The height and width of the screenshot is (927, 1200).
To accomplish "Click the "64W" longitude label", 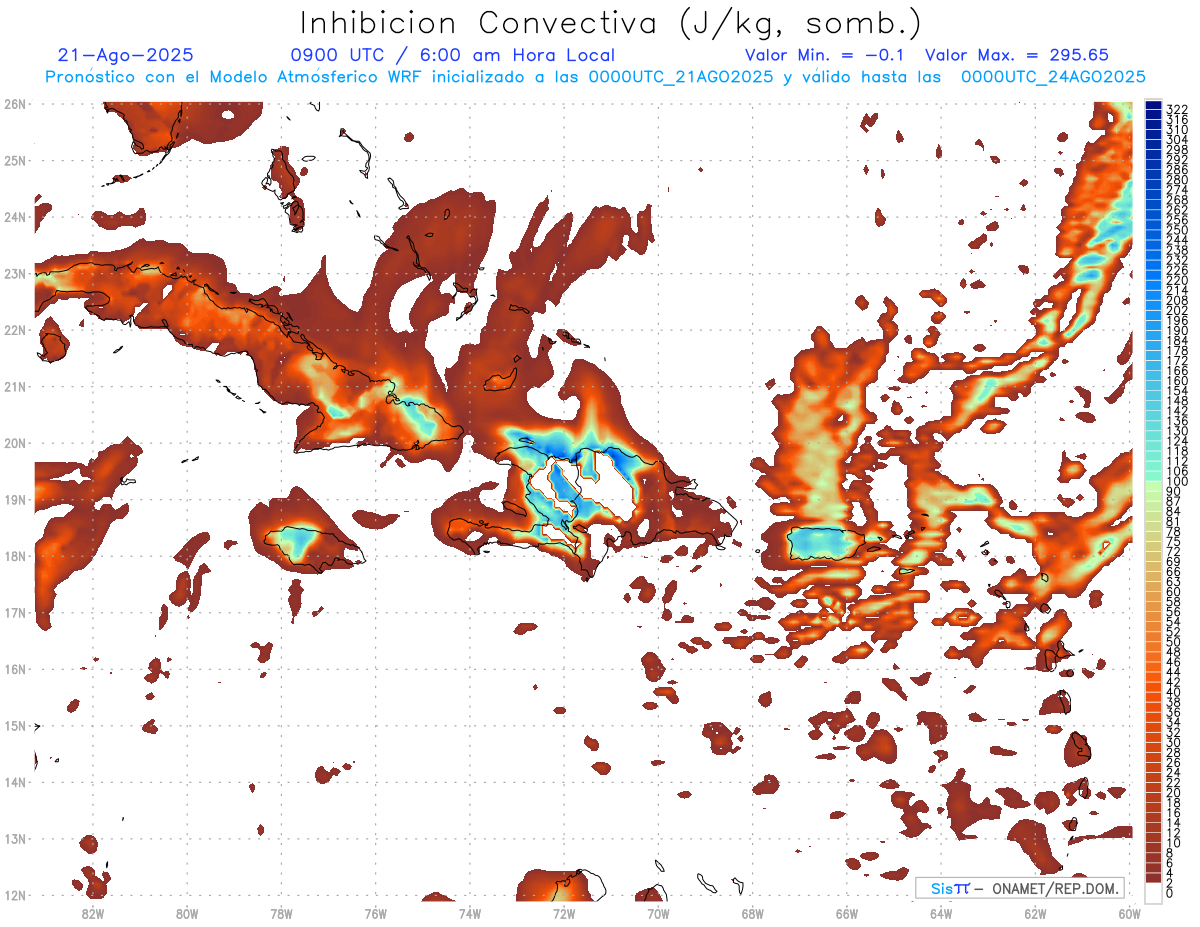I will pyautogui.click(x=941, y=912).
